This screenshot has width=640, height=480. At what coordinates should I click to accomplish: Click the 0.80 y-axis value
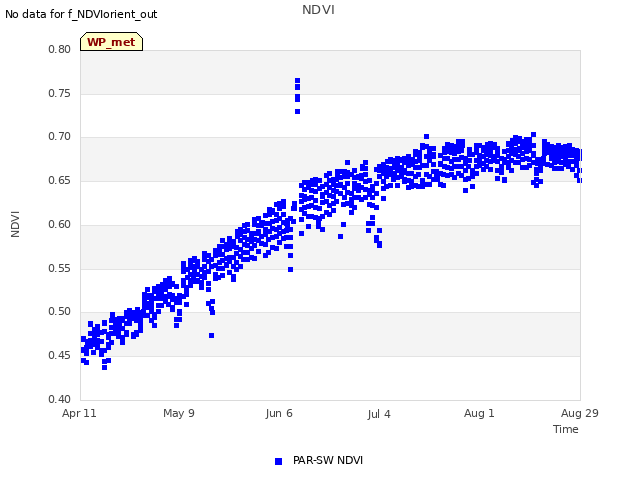tap(60, 49)
